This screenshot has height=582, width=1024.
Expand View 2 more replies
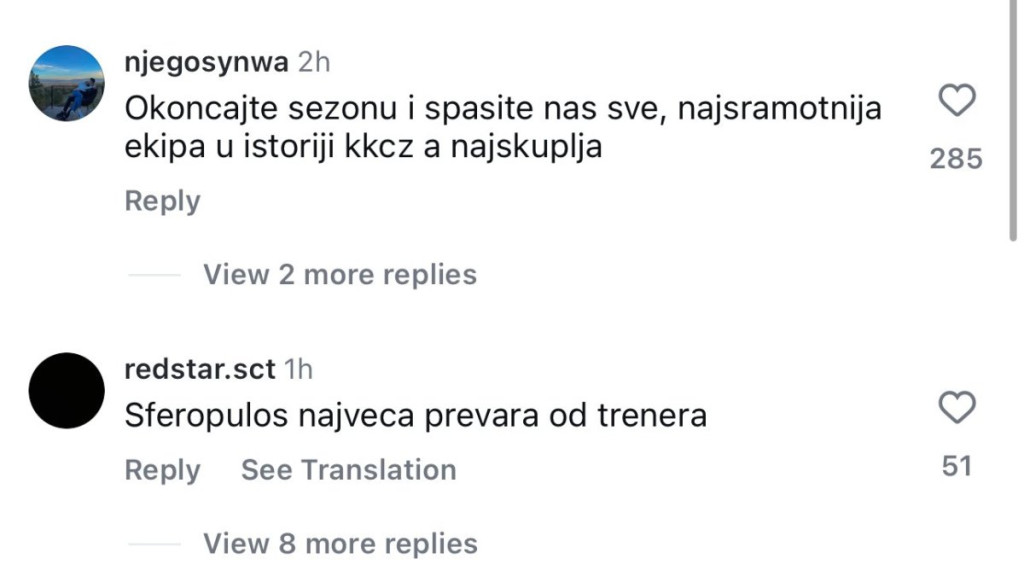340,274
